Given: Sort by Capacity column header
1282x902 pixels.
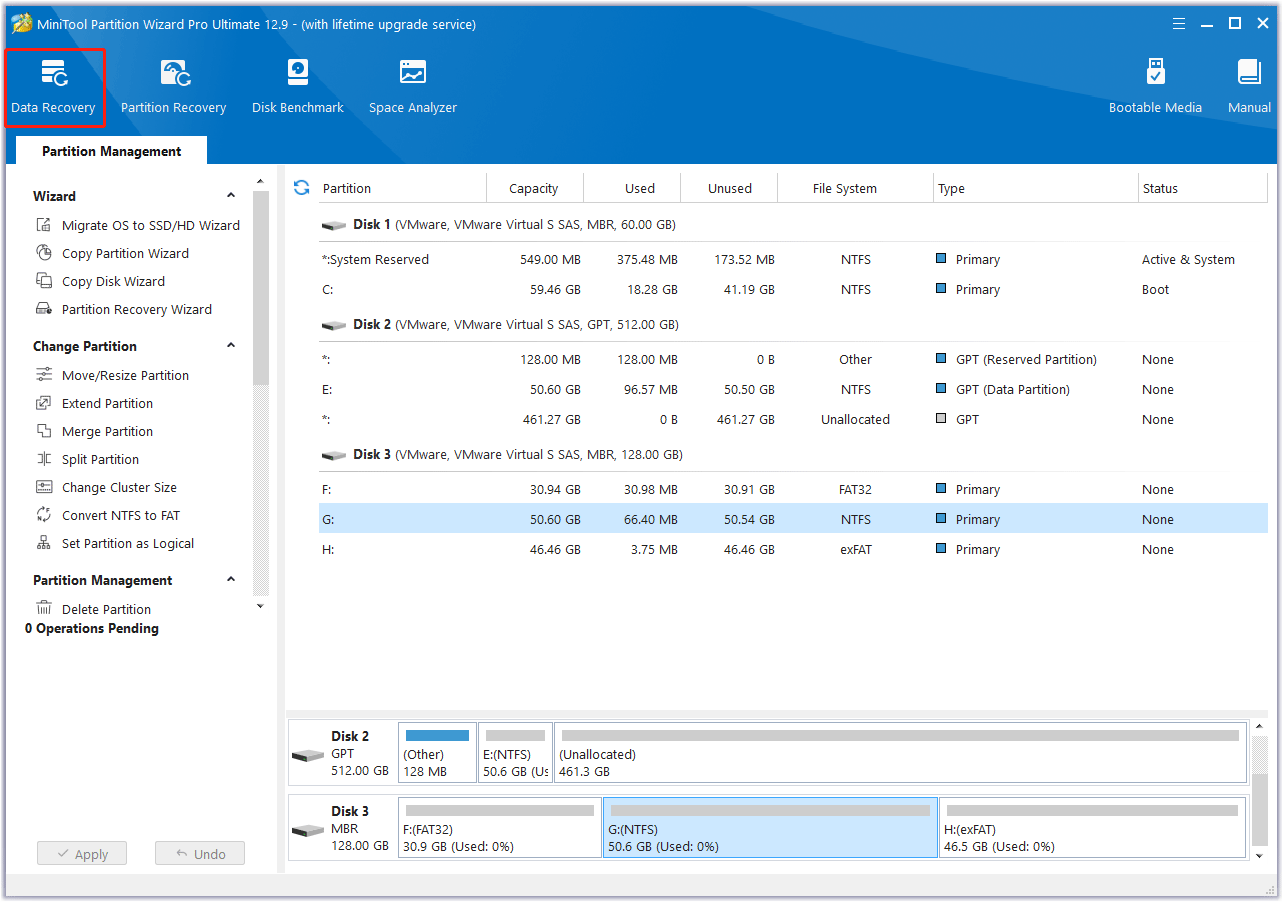Looking at the screenshot, I should point(534,188).
